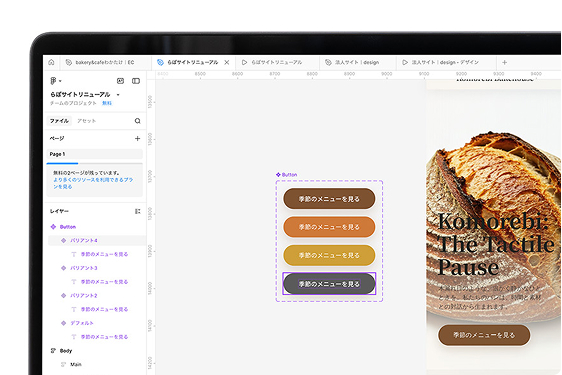Select text layer under デフォルト
562x375 pixels.
[x=104, y=337]
